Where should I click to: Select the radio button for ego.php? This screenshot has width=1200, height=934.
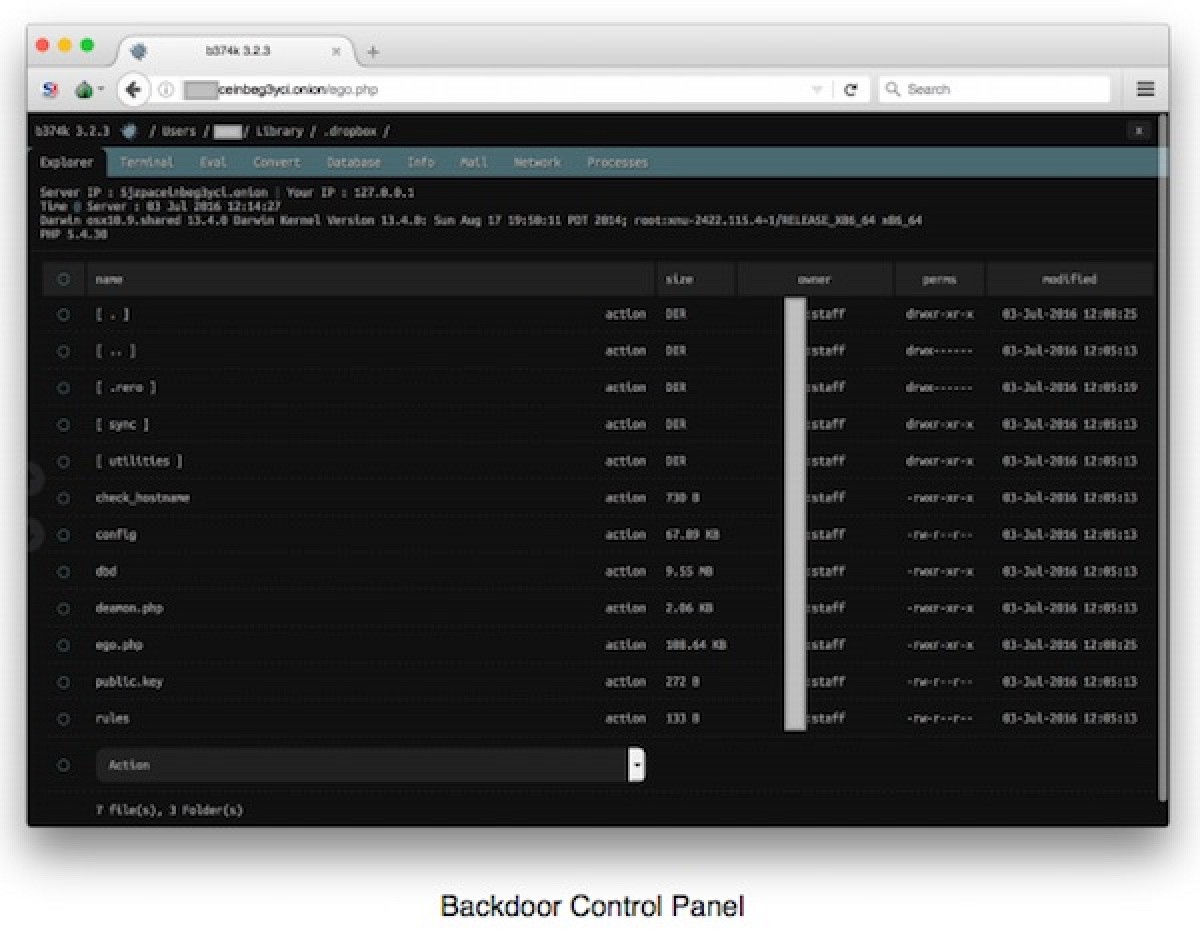[x=63, y=644]
